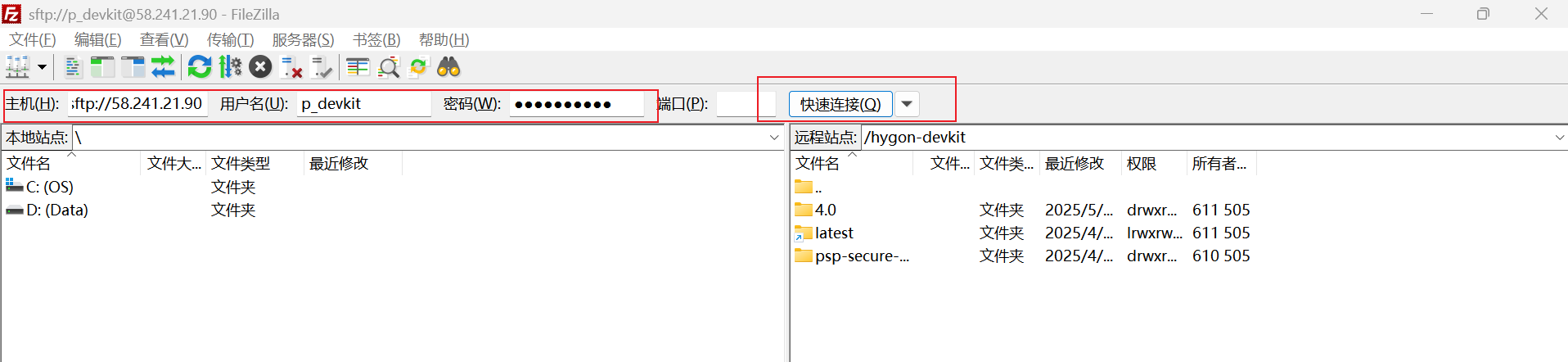Disconnect from the current server
The width and height of the screenshot is (1568, 362).
click(x=291, y=67)
